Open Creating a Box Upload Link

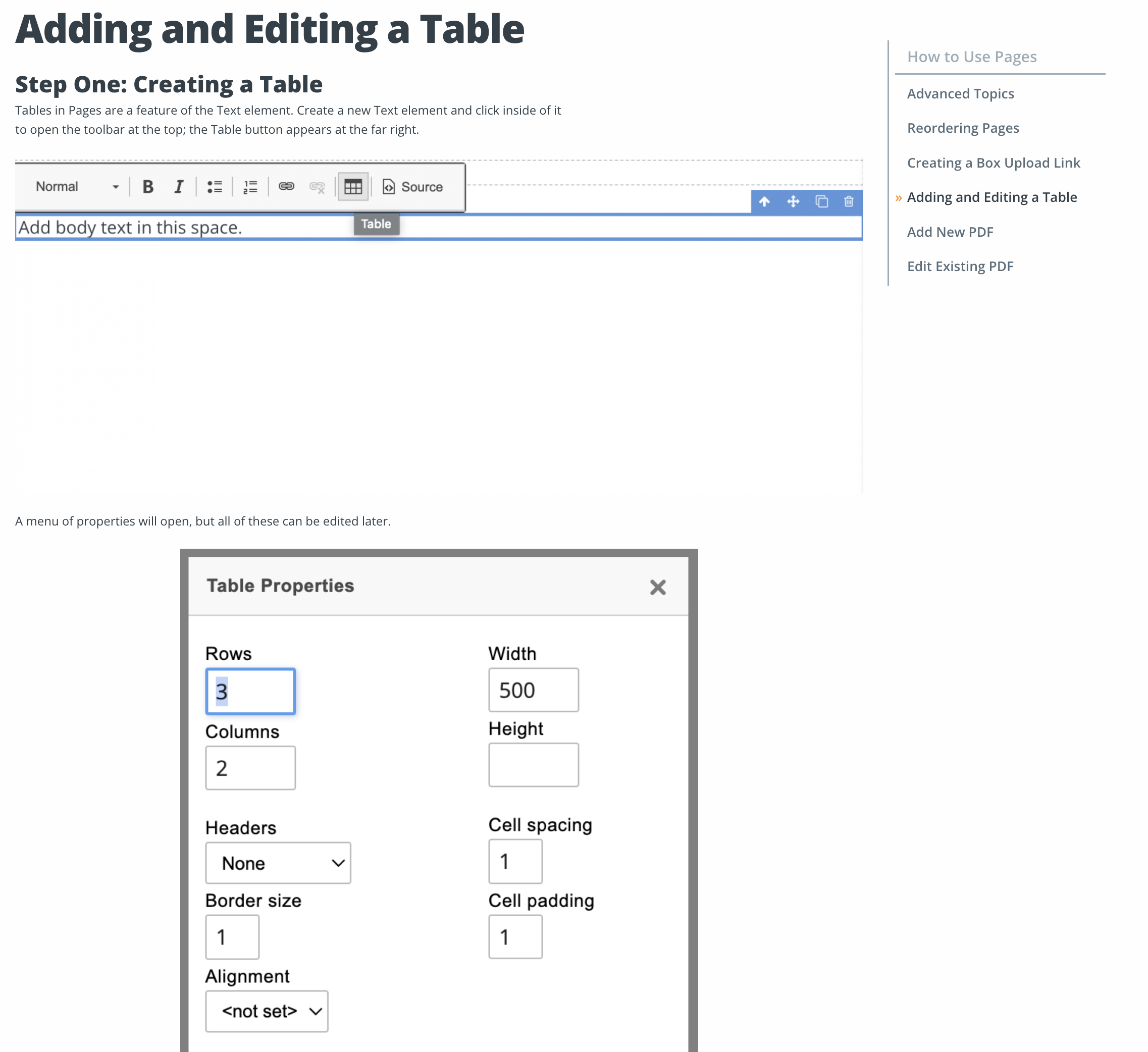pyautogui.click(x=993, y=163)
